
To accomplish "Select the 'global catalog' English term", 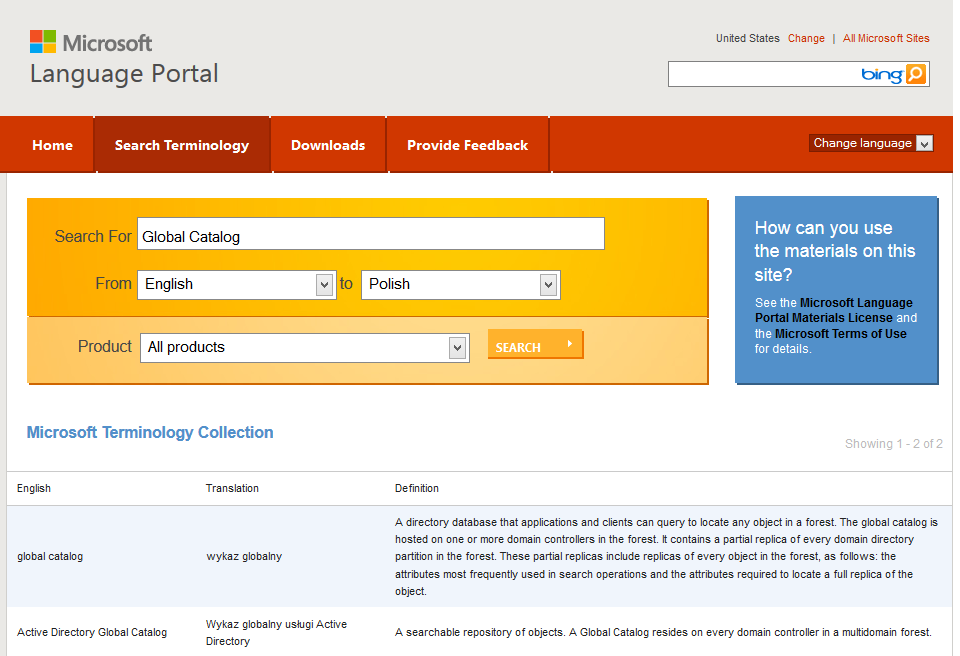I will 50,556.
